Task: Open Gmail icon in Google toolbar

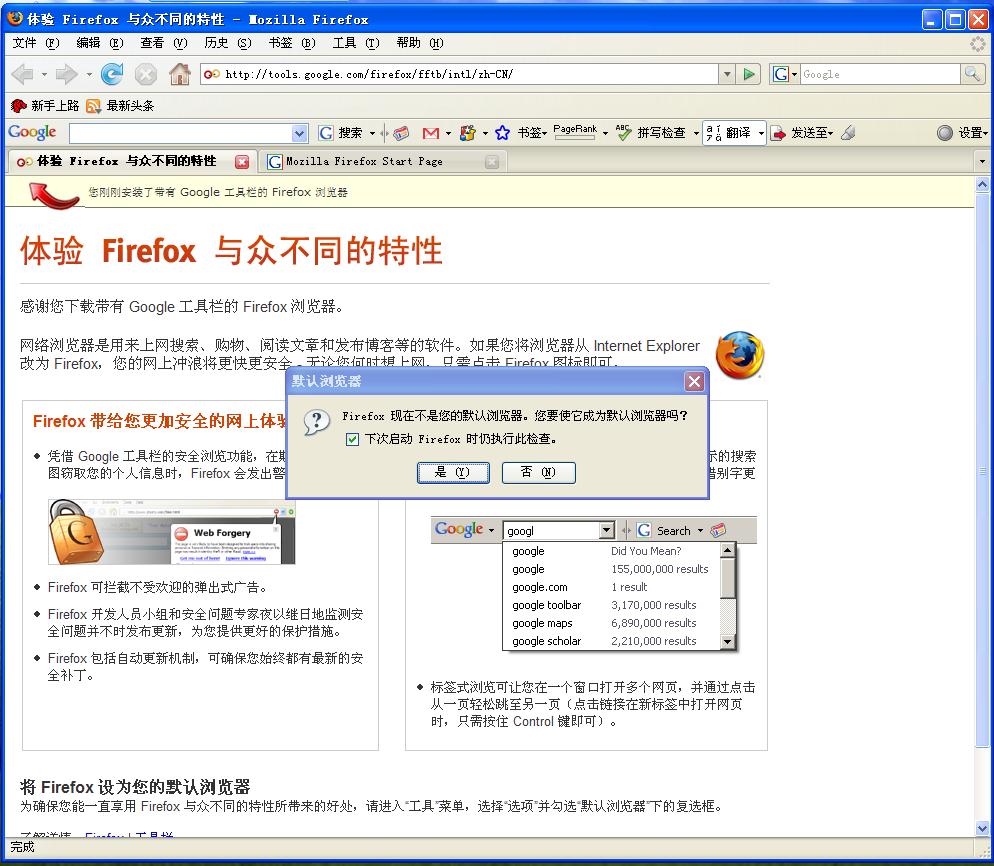Action: [431, 133]
